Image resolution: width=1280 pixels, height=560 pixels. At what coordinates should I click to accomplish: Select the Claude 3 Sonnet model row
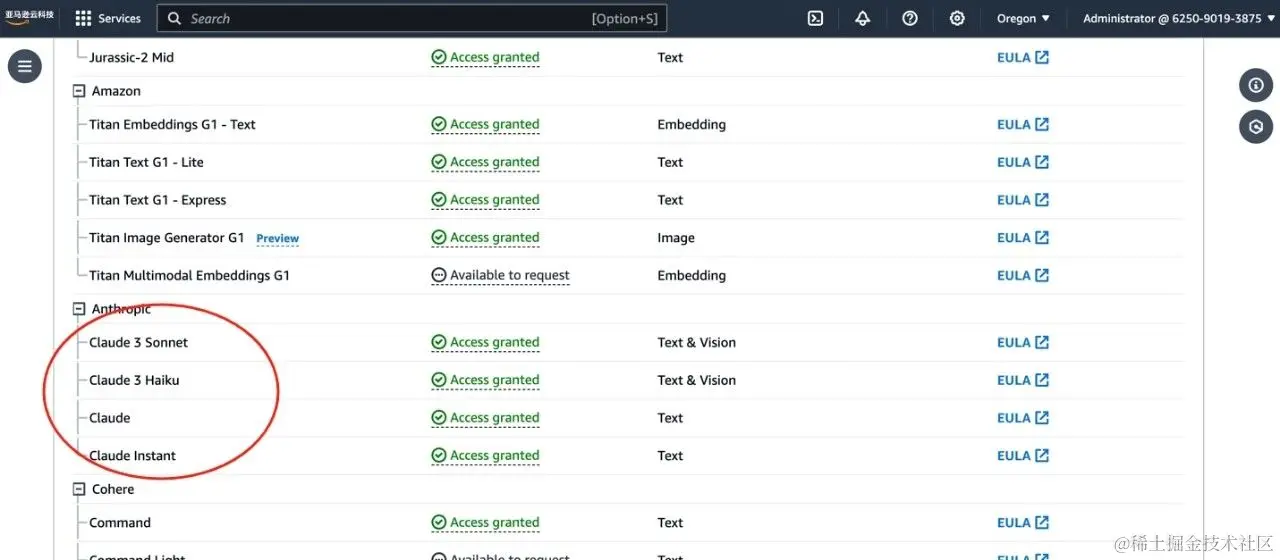(x=630, y=342)
